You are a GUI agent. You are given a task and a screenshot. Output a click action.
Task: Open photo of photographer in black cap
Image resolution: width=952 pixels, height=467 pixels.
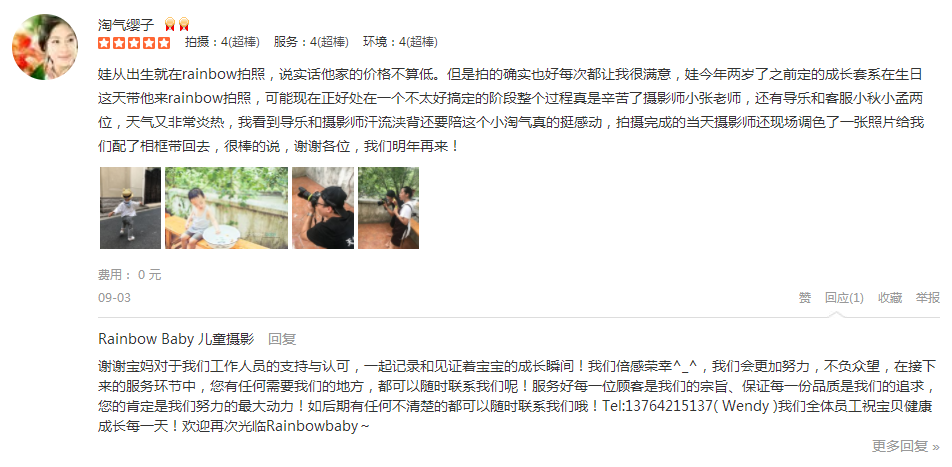[x=323, y=208]
